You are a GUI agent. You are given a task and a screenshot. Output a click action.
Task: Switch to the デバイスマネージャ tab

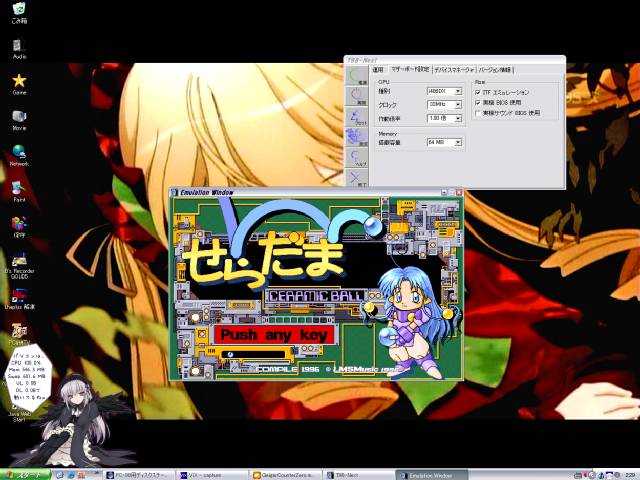tap(454, 70)
